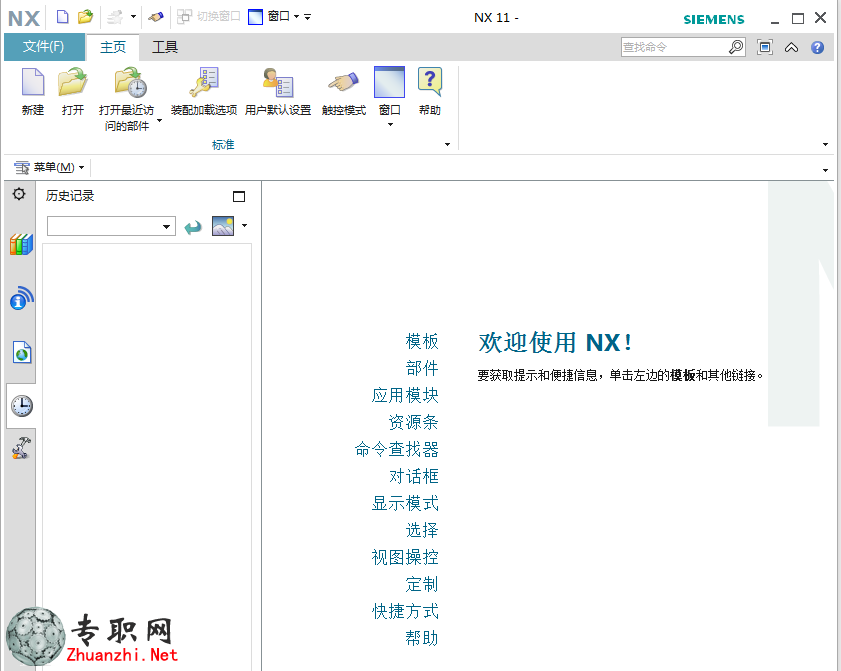This screenshot has height=671, width=841.
Task: Click the Shortcuts (快捷方式) link
Action: coord(405,611)
